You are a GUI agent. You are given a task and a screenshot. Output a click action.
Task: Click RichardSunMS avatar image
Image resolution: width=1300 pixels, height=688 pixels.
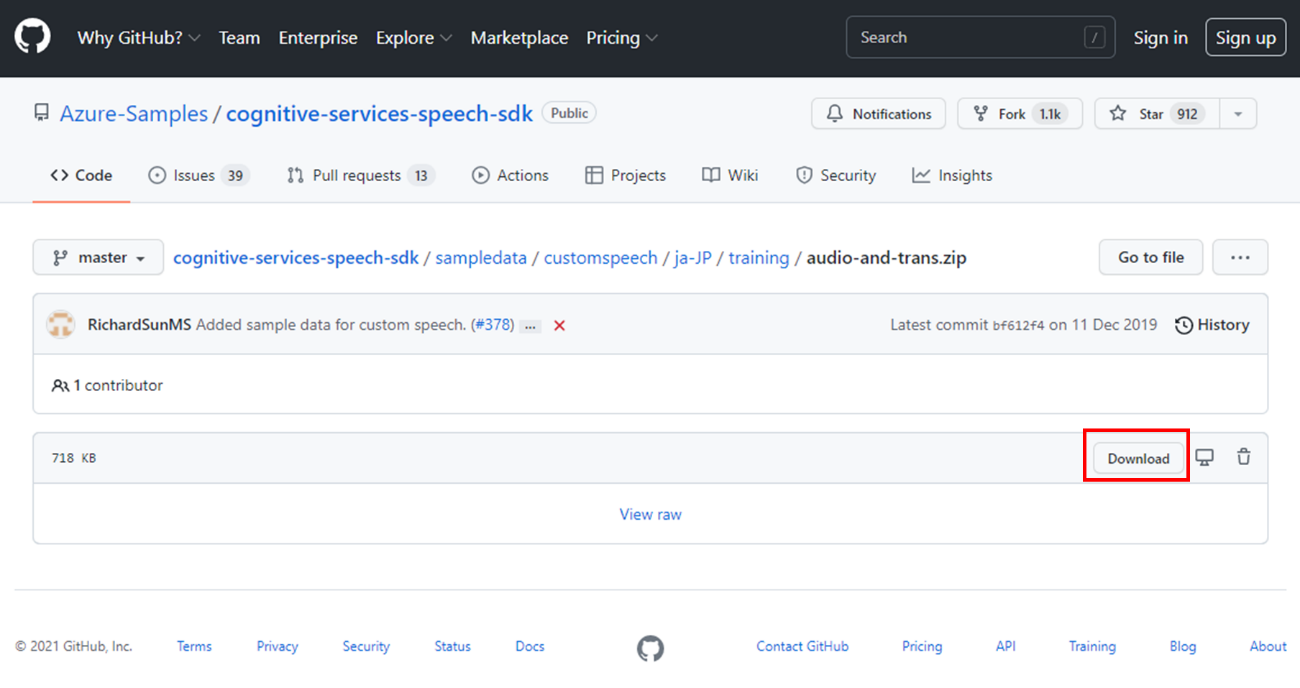[61, 325]
